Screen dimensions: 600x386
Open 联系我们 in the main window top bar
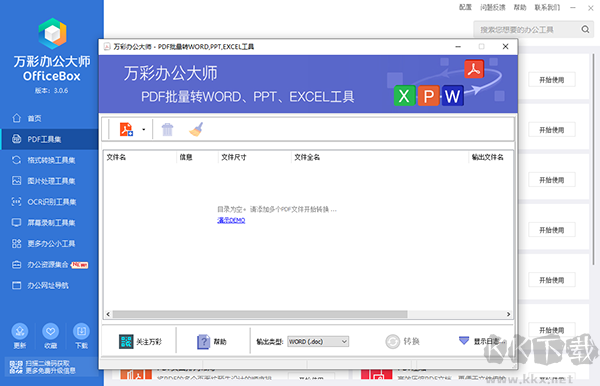[x=547, y=7]
